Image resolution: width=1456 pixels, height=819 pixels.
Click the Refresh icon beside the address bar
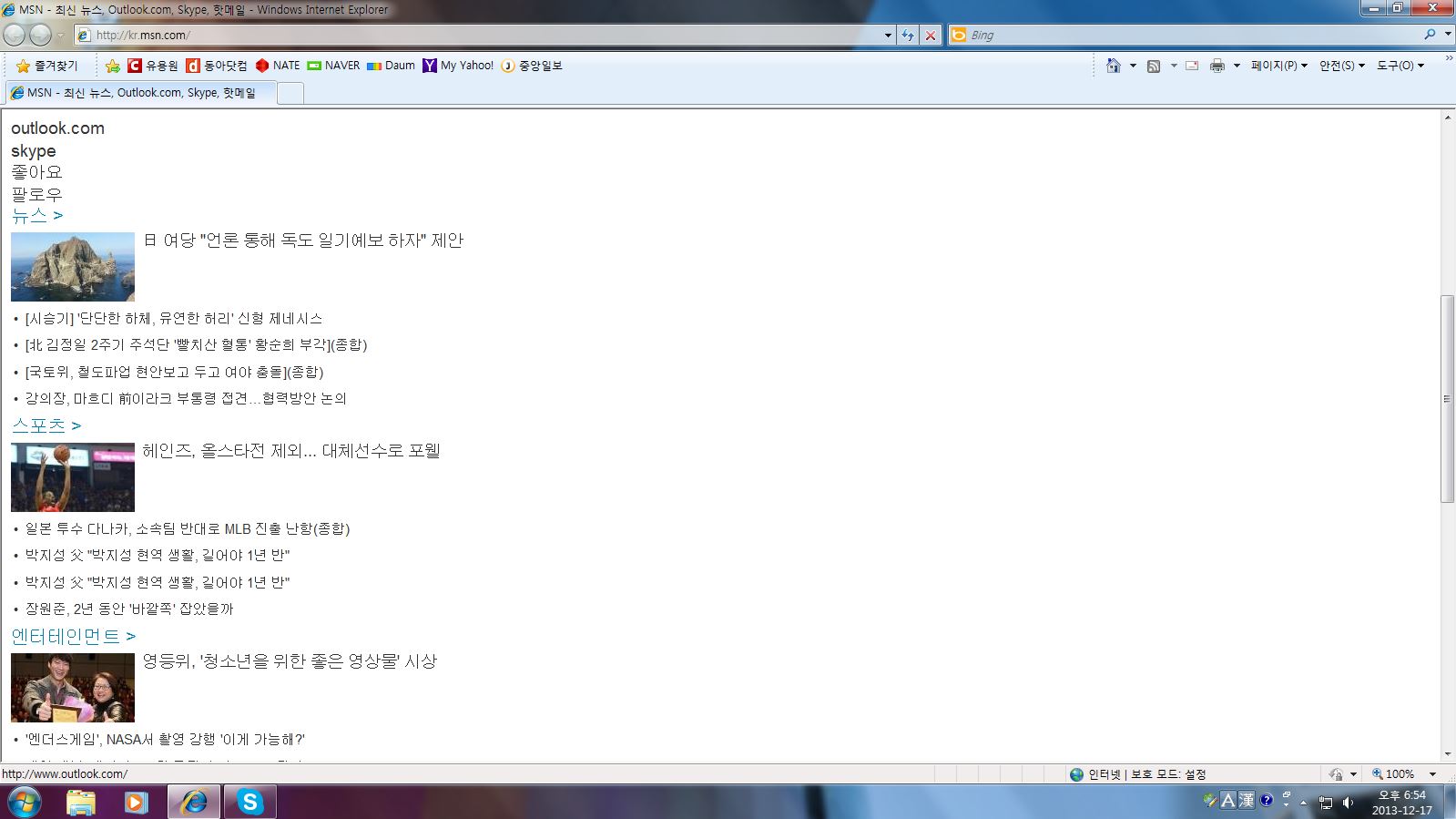click(x=908, y=35)
